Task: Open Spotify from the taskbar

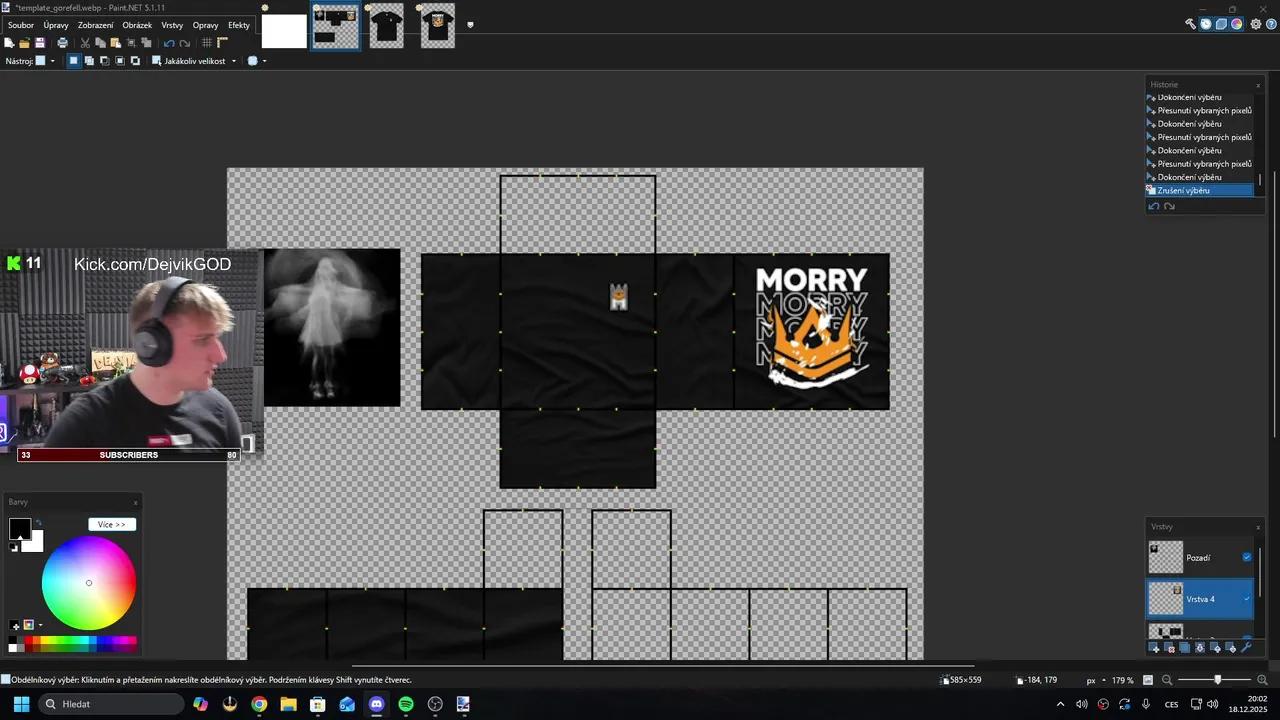Action: point(406,704)
